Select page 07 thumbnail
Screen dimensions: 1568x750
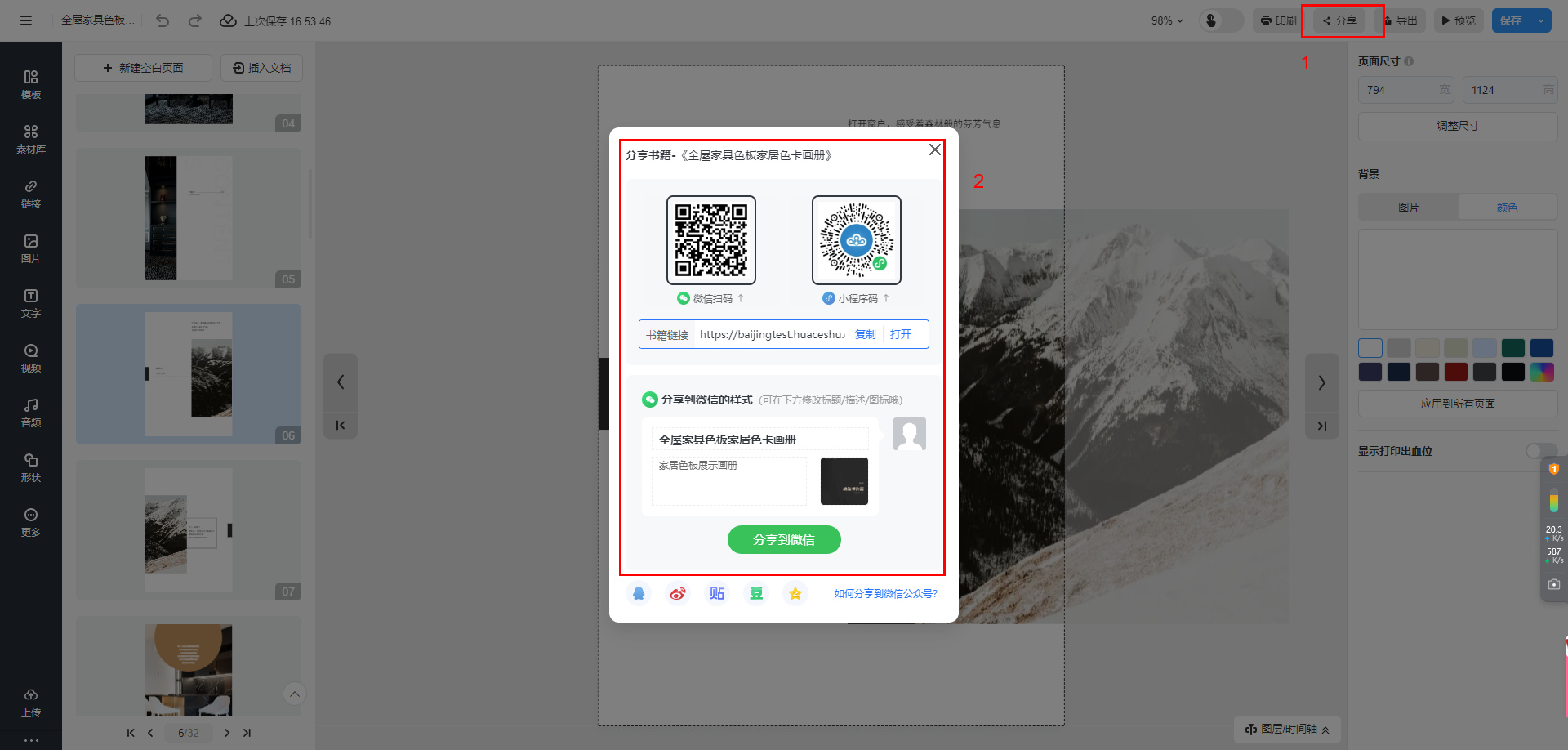click(x=189, y=529)
